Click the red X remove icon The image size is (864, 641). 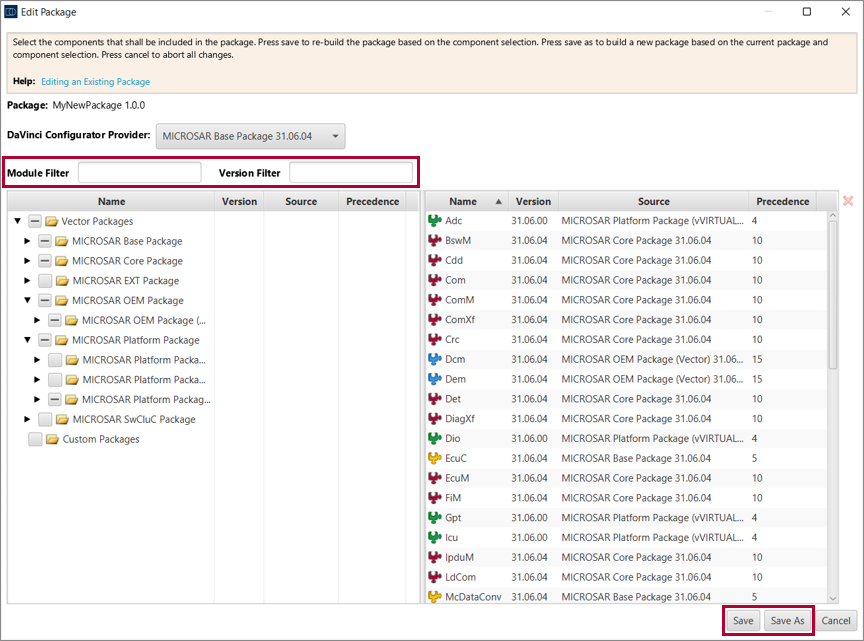tap(848, 201)
